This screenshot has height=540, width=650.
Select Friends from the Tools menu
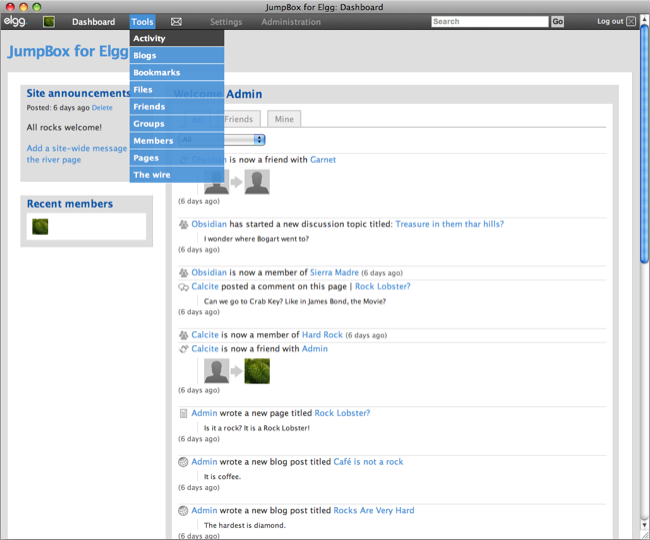[177, 107]
